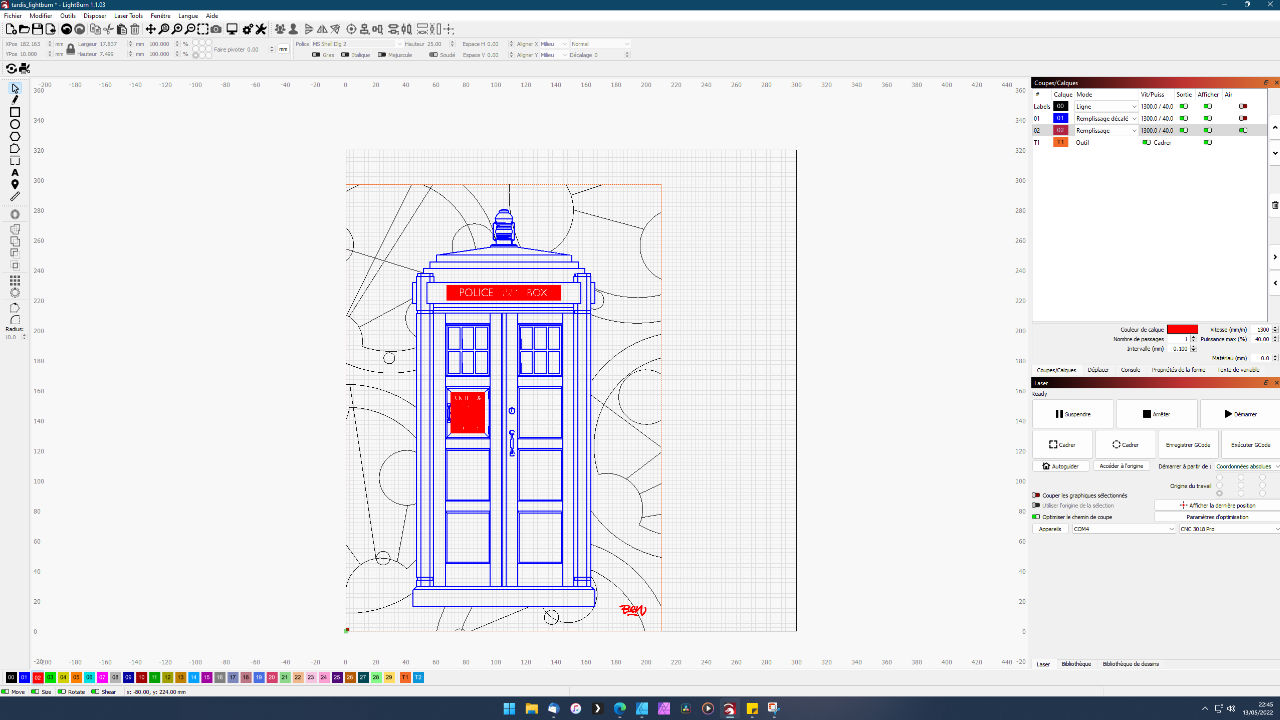Toggle Air switch for layer 02
Image resolution: width=1280 pixels, height=720 pixels.
(1243, 130)
